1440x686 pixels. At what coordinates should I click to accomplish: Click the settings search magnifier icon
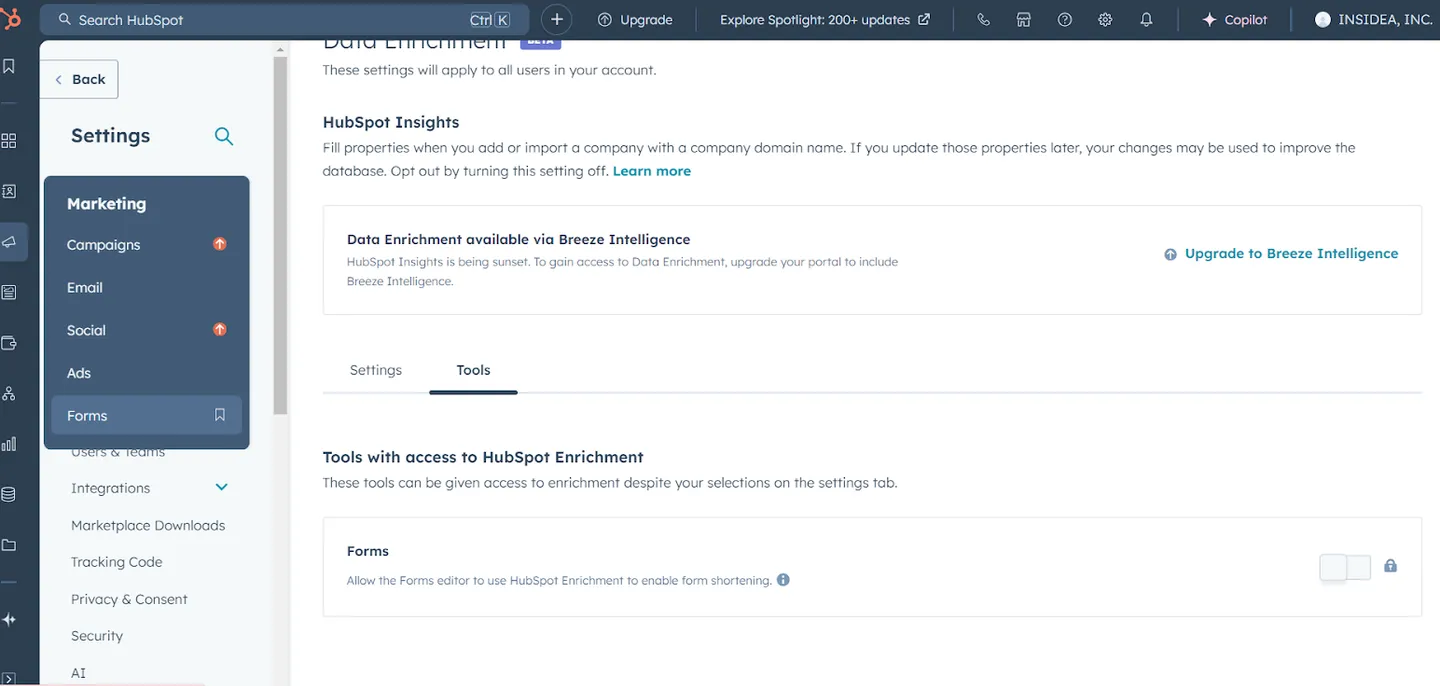point(224,136)
